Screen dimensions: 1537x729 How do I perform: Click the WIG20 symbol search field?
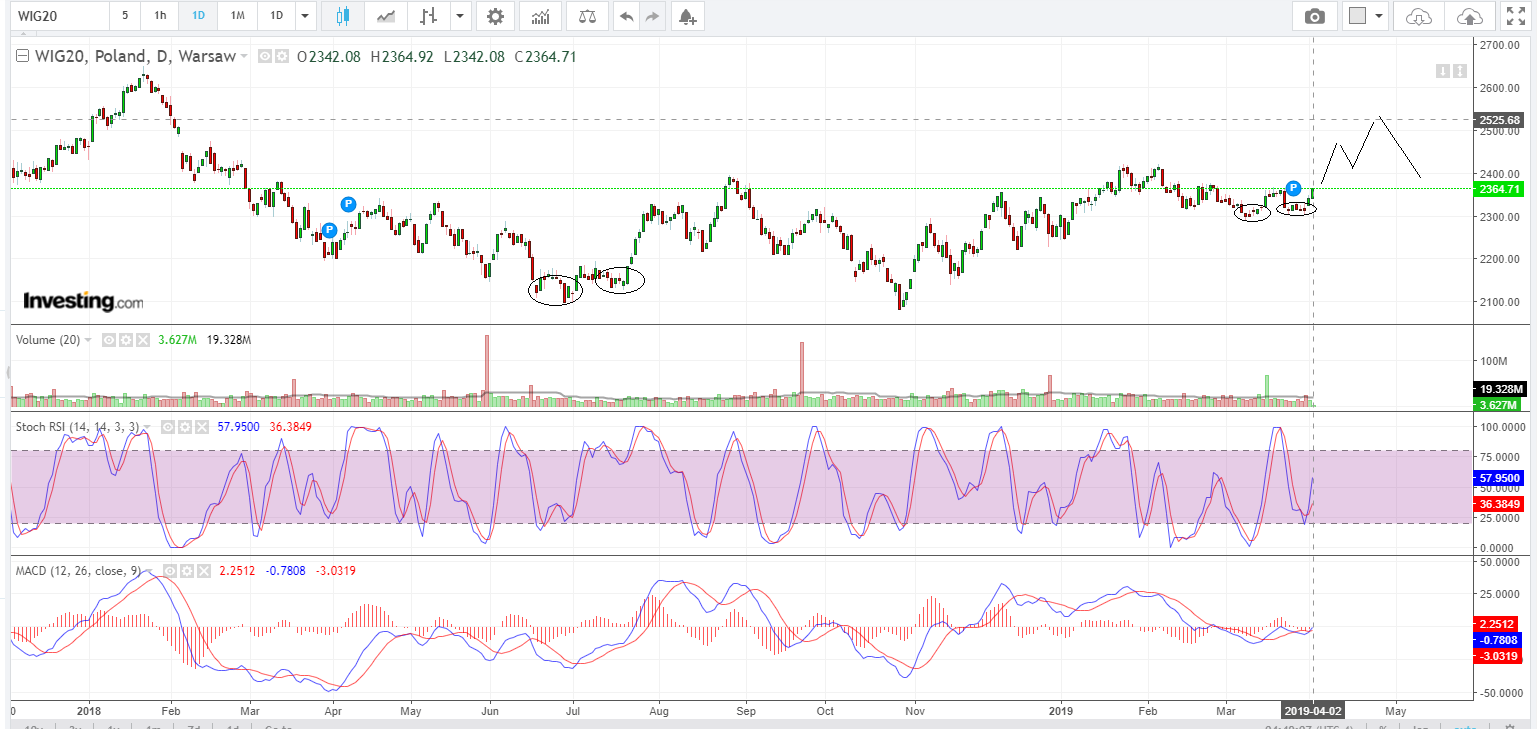(55, 16)
